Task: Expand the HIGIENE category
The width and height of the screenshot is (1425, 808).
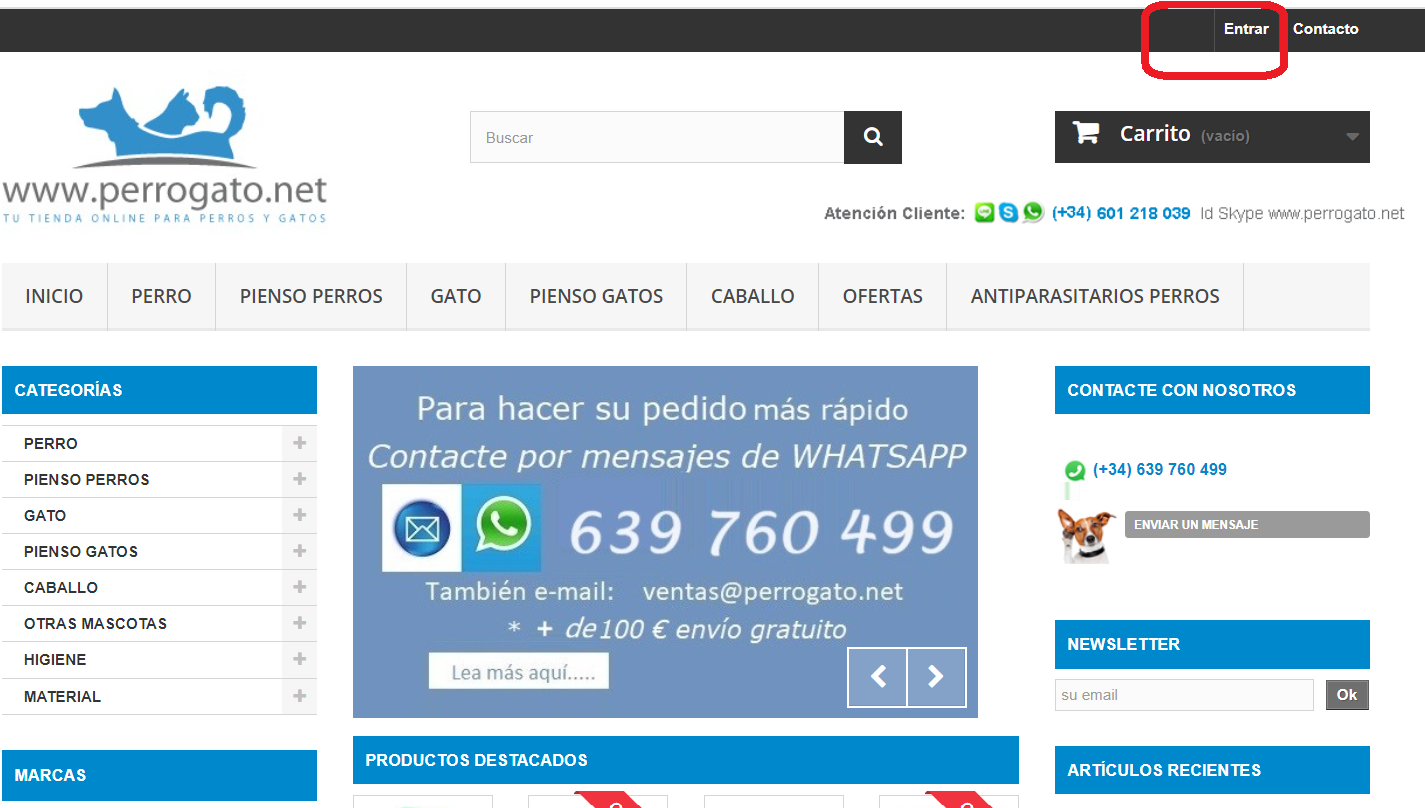Action: coord(299,659)
